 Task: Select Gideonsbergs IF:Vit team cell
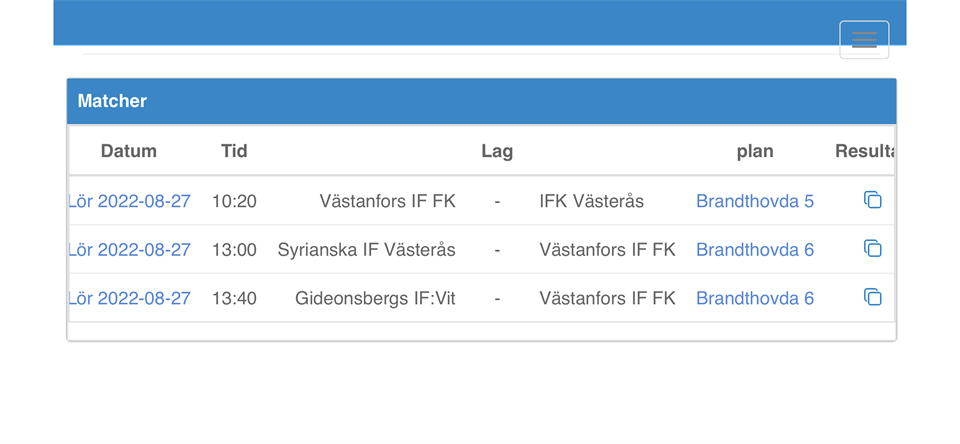coord(375,298)
